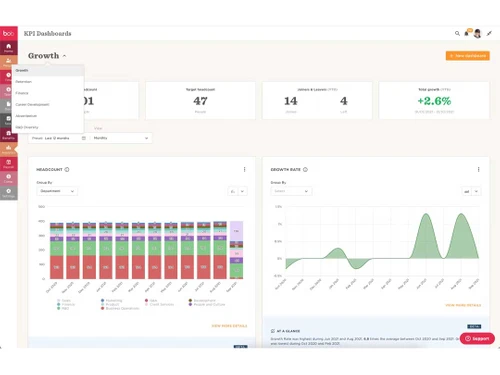
Task: Open the date preset calendar icon
Action: [84, 138]
